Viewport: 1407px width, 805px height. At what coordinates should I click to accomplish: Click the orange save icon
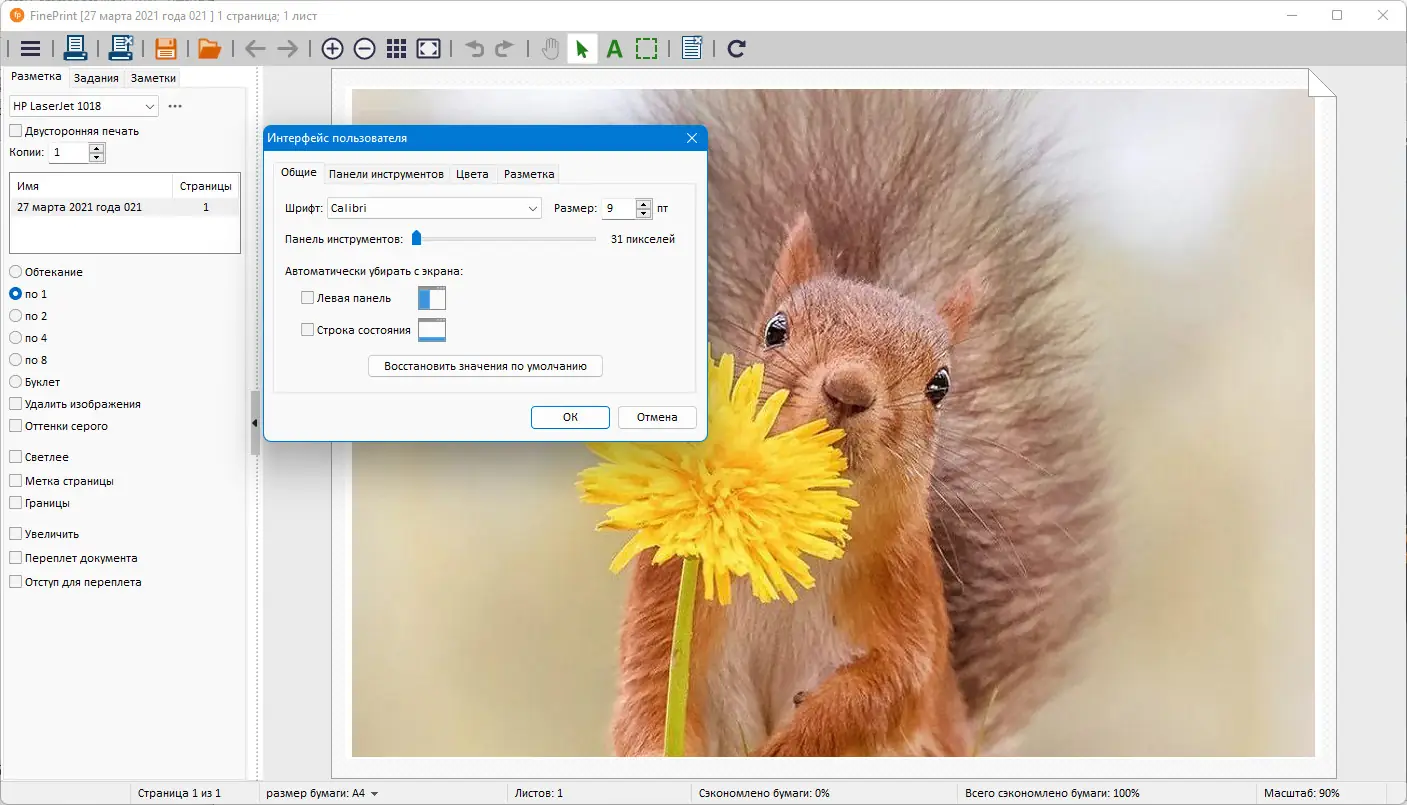tap(166, 48)
